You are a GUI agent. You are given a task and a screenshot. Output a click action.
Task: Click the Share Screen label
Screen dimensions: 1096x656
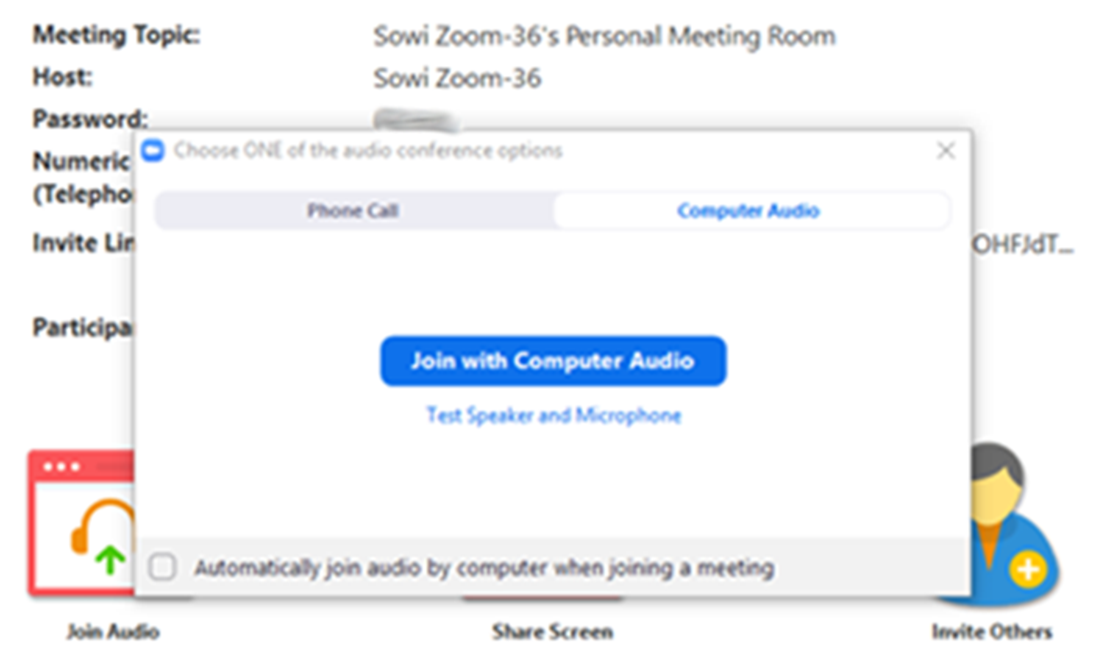click(x=552, y=632)
